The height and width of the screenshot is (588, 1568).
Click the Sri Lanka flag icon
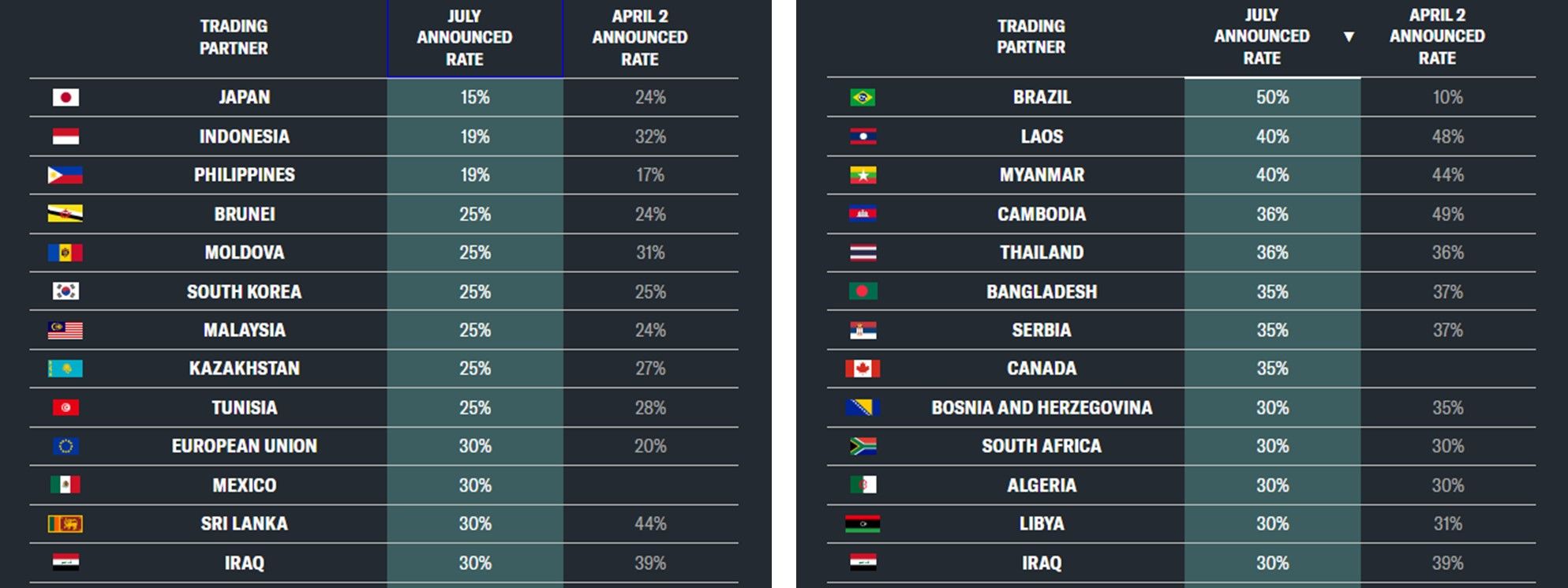point(65,523)
